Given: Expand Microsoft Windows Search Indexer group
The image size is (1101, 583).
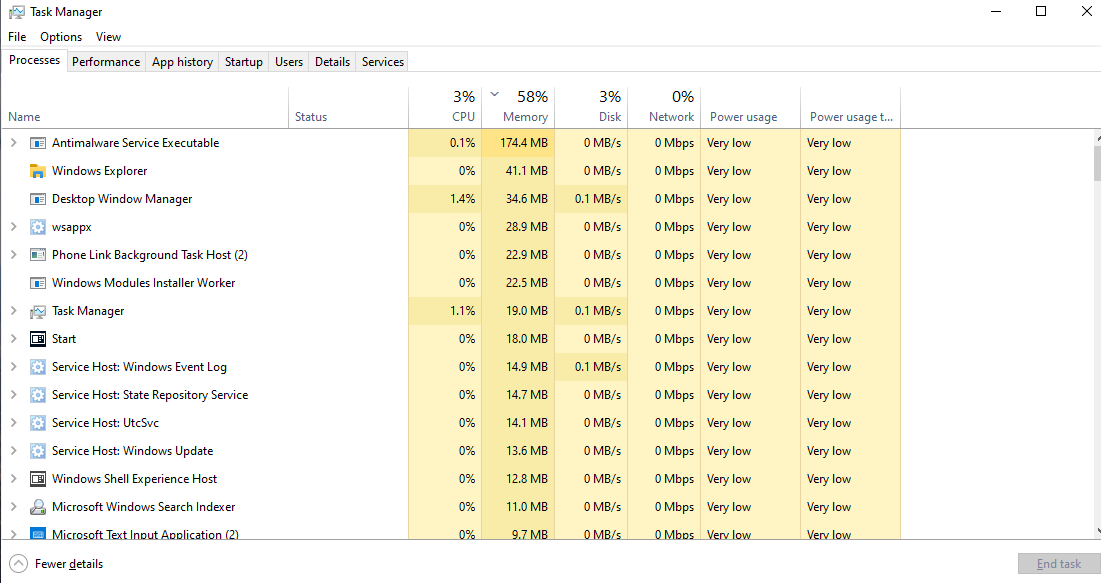Looking at the screenshot, I should (x=13, y=506).
